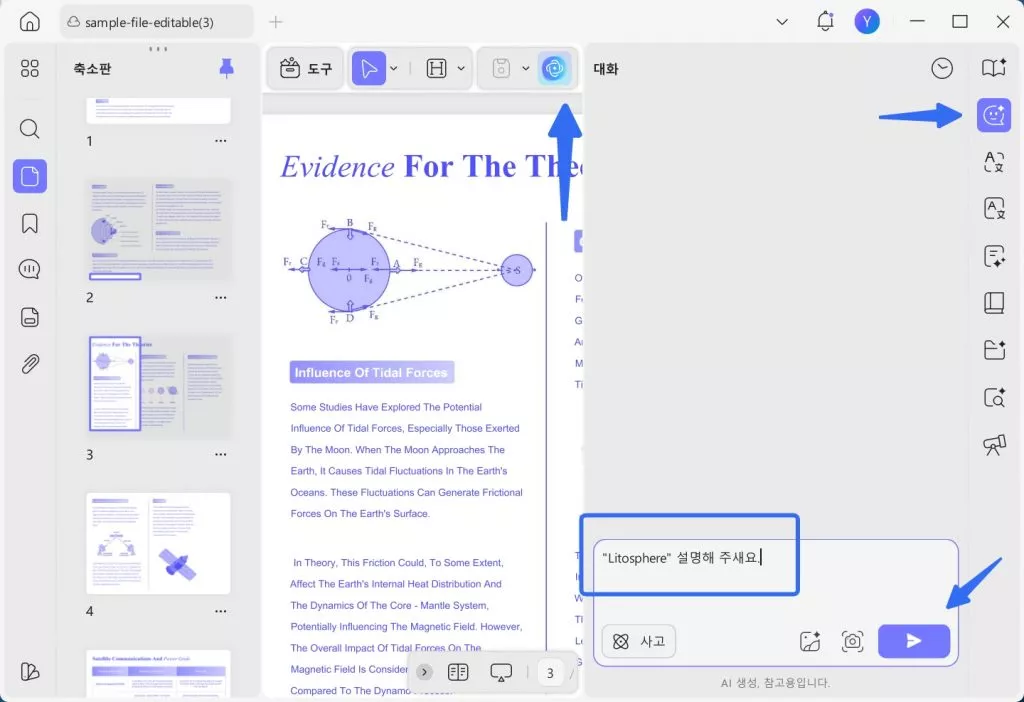Open the AI search sparkle icon

994,397
